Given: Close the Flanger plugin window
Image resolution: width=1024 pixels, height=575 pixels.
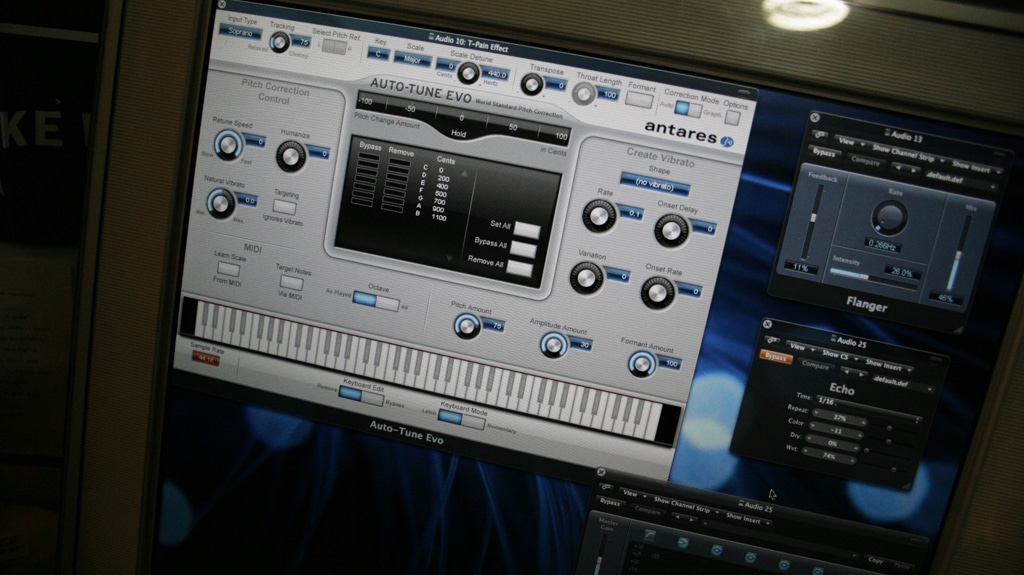Looking at the screenshot, I should [x=814, y=118].
